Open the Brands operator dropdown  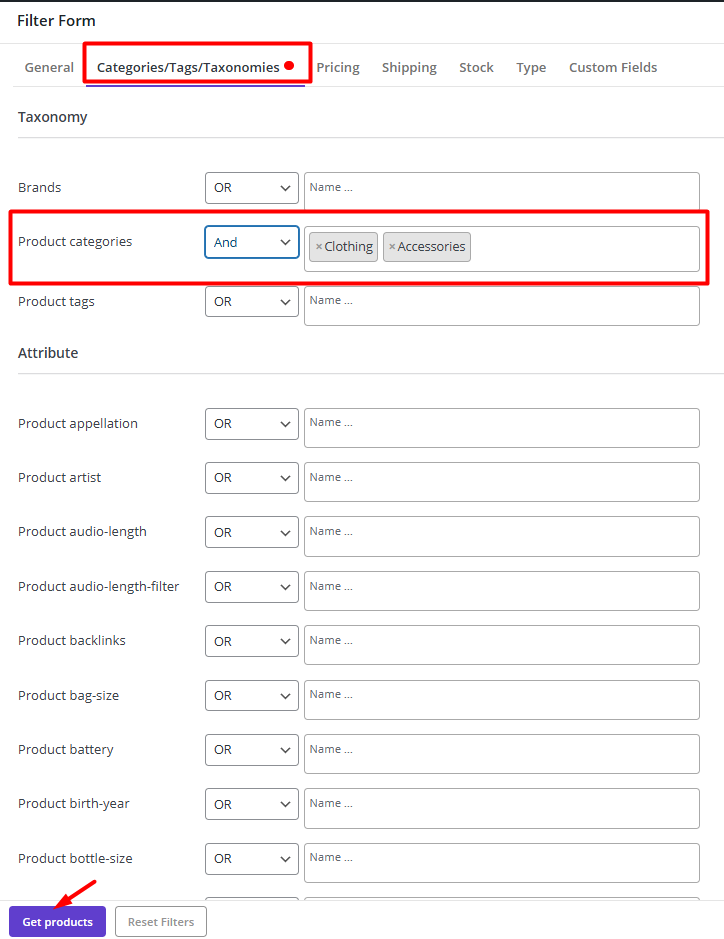pyautogui.click(x=251, y=187)
